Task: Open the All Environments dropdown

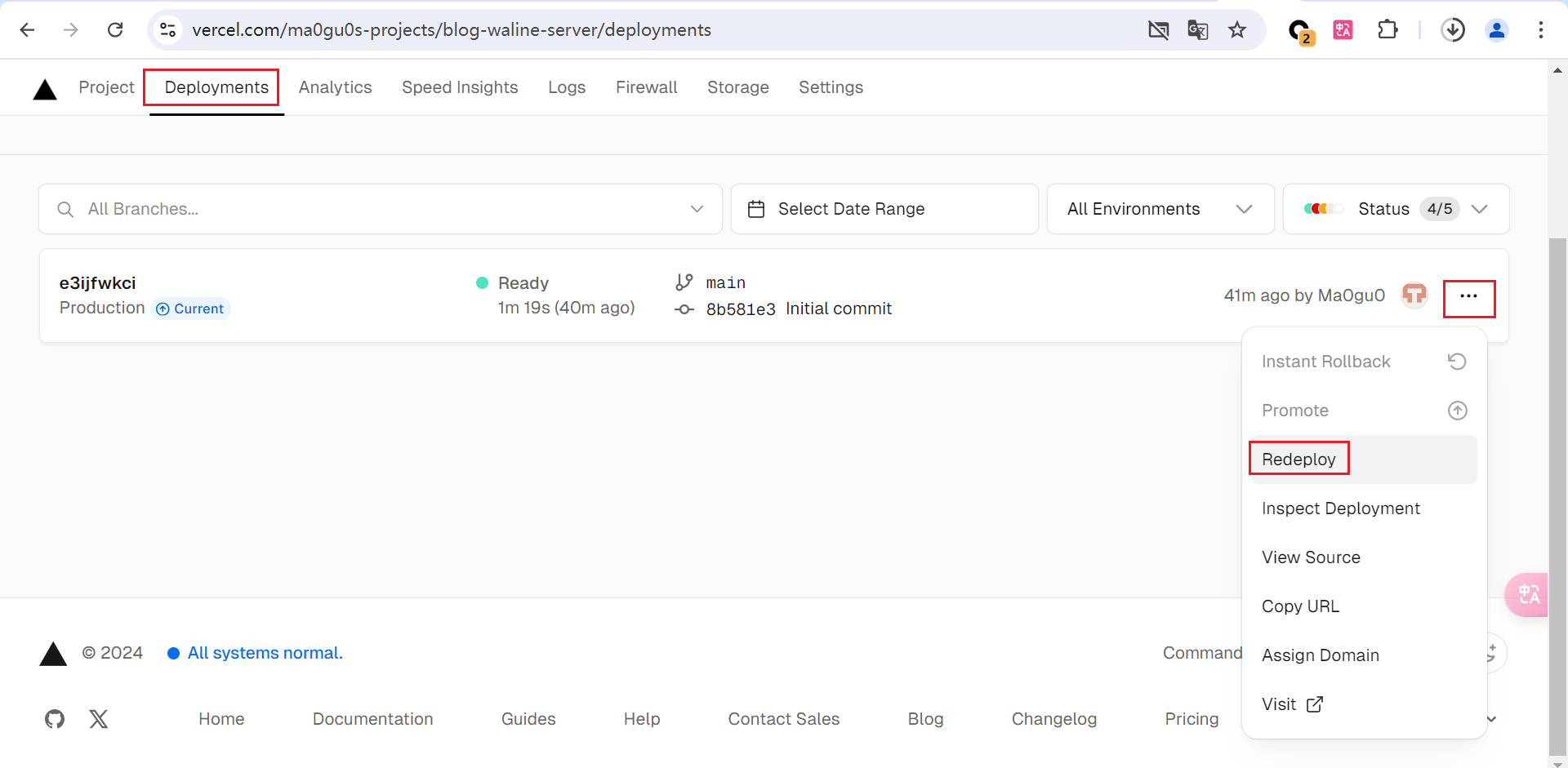Action: click(x=1160, y=209)
